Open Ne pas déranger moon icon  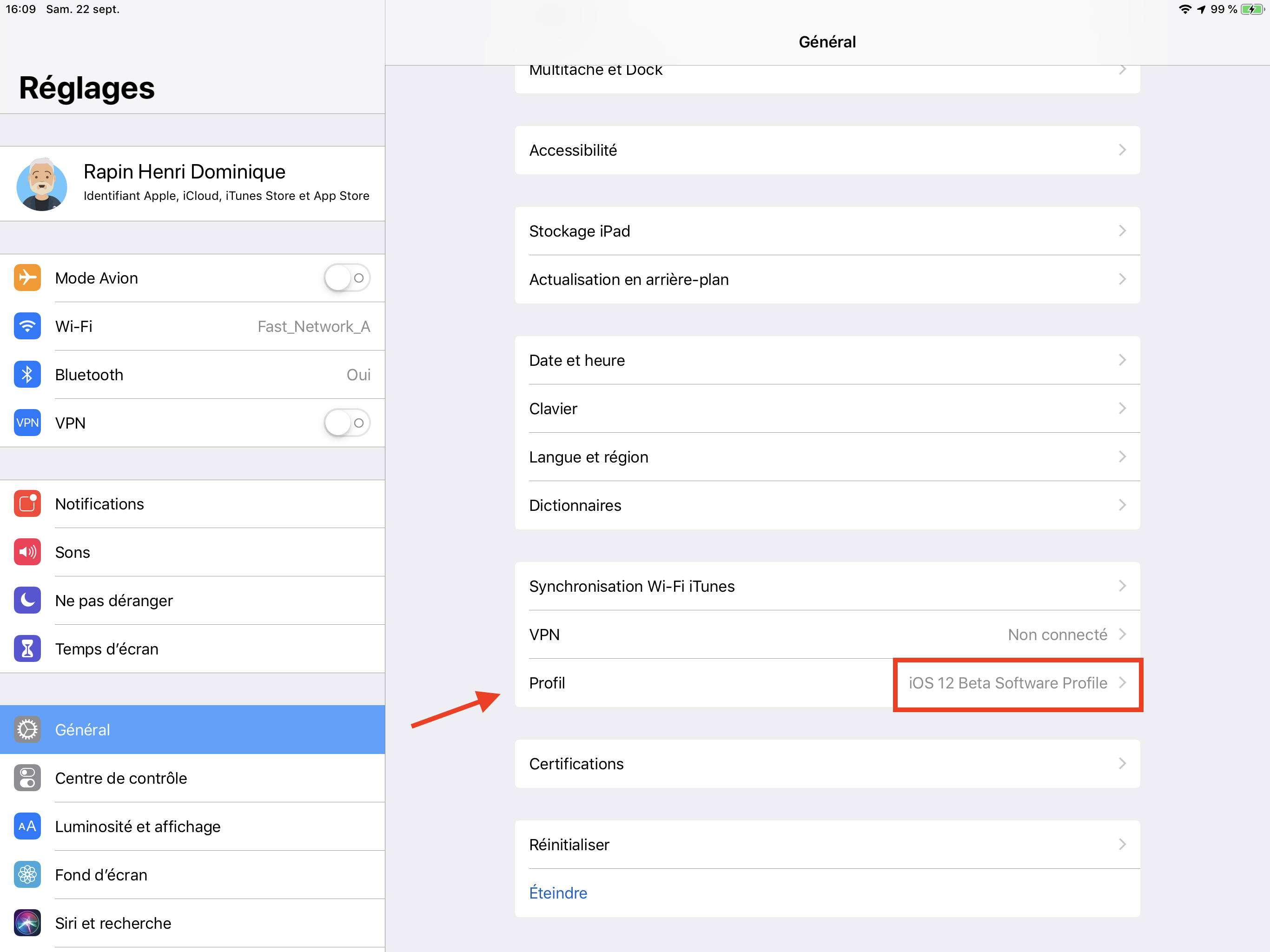(27, 600)
